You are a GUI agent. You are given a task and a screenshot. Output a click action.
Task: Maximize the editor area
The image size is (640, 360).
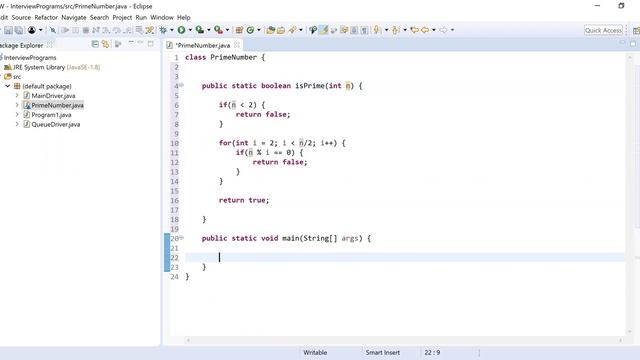pos(633,44)
